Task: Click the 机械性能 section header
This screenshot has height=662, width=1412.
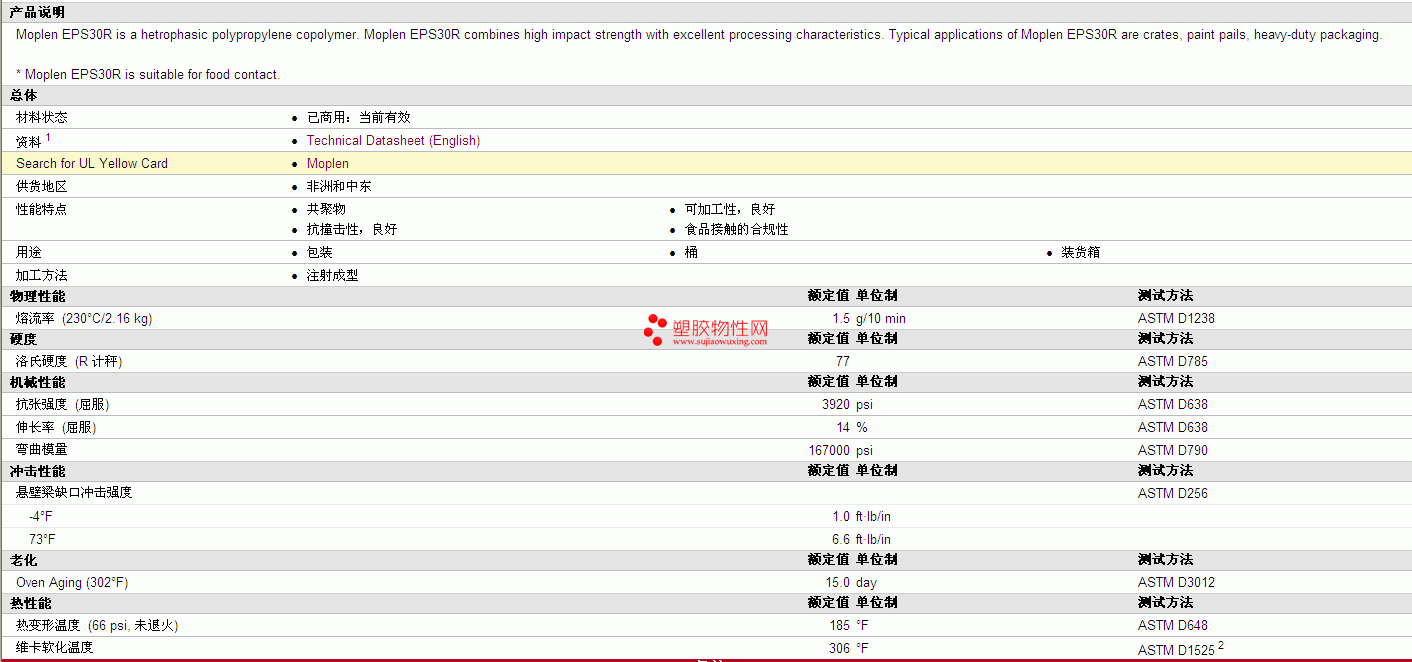Action: click(x=38, y=383)
